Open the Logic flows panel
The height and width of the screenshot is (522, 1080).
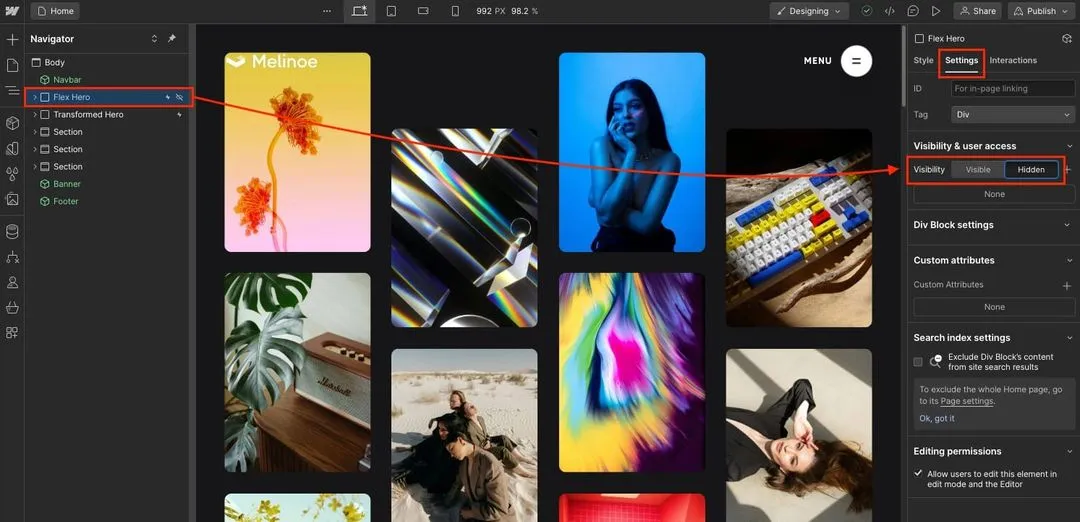coord(12,257)
